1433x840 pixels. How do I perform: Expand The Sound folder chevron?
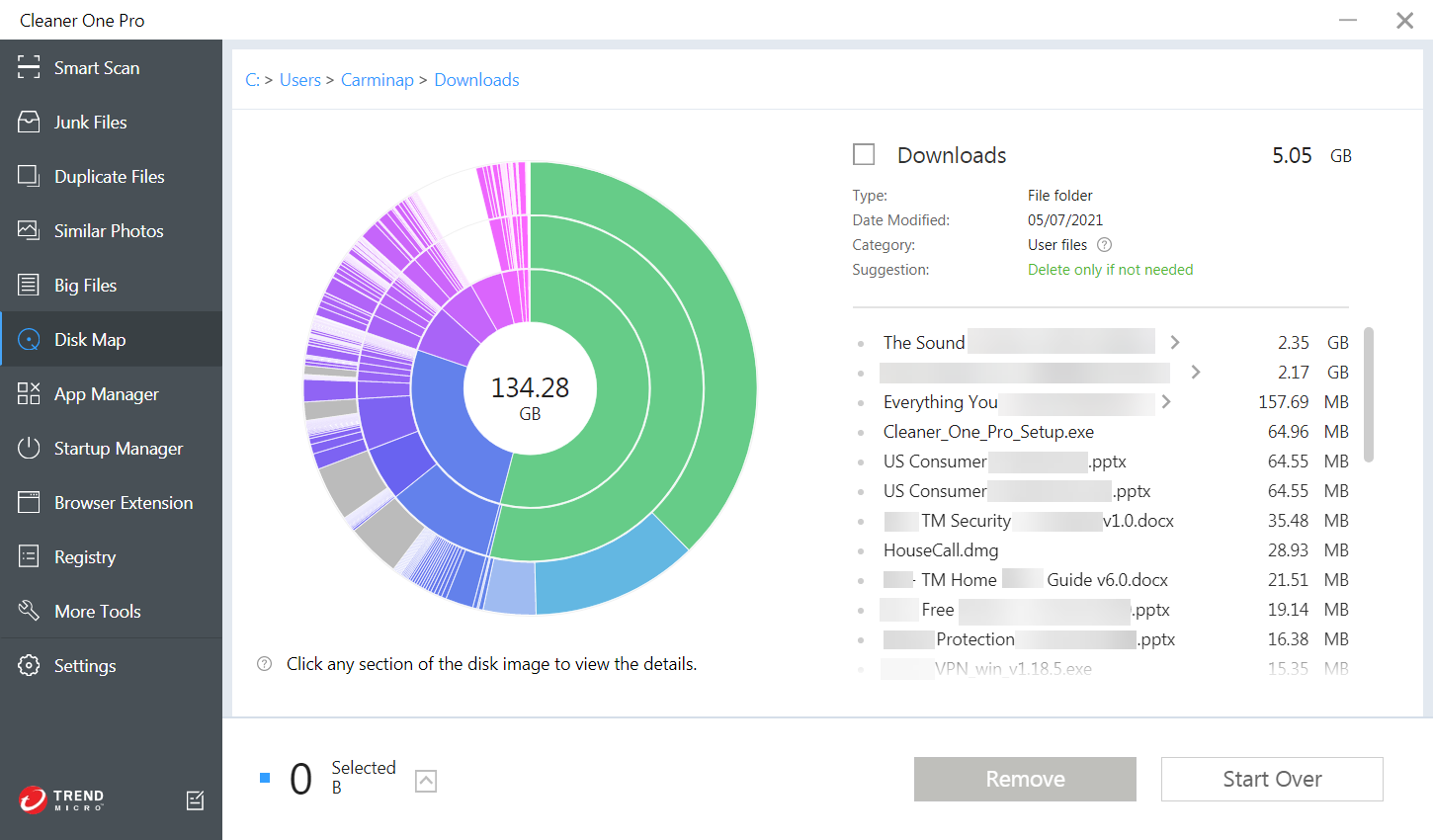tap(1175, 342)
